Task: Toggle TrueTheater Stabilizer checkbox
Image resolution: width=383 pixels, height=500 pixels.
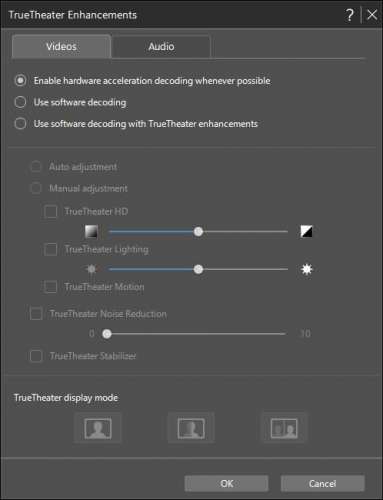Action: (36, 356)
